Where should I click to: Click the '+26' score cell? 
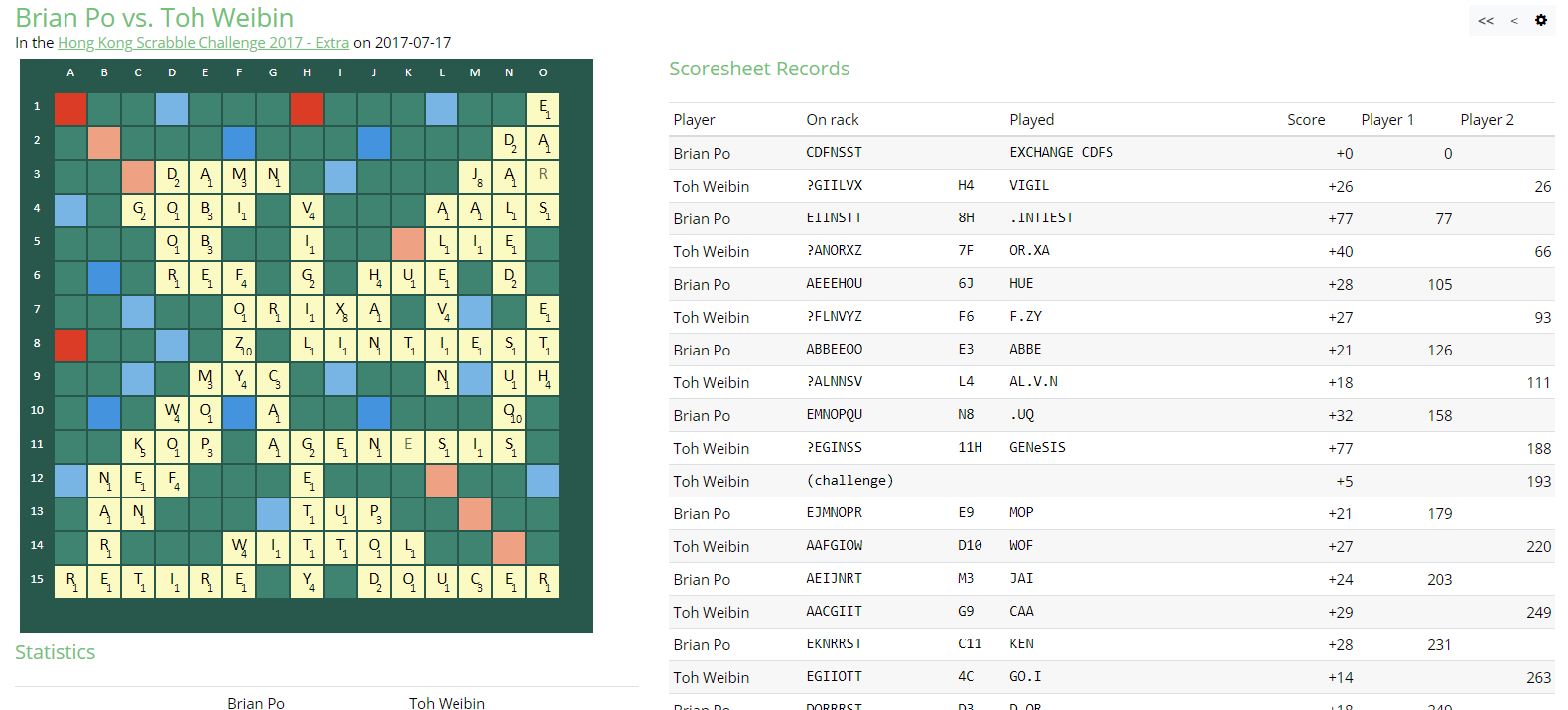click(1340, 186)
